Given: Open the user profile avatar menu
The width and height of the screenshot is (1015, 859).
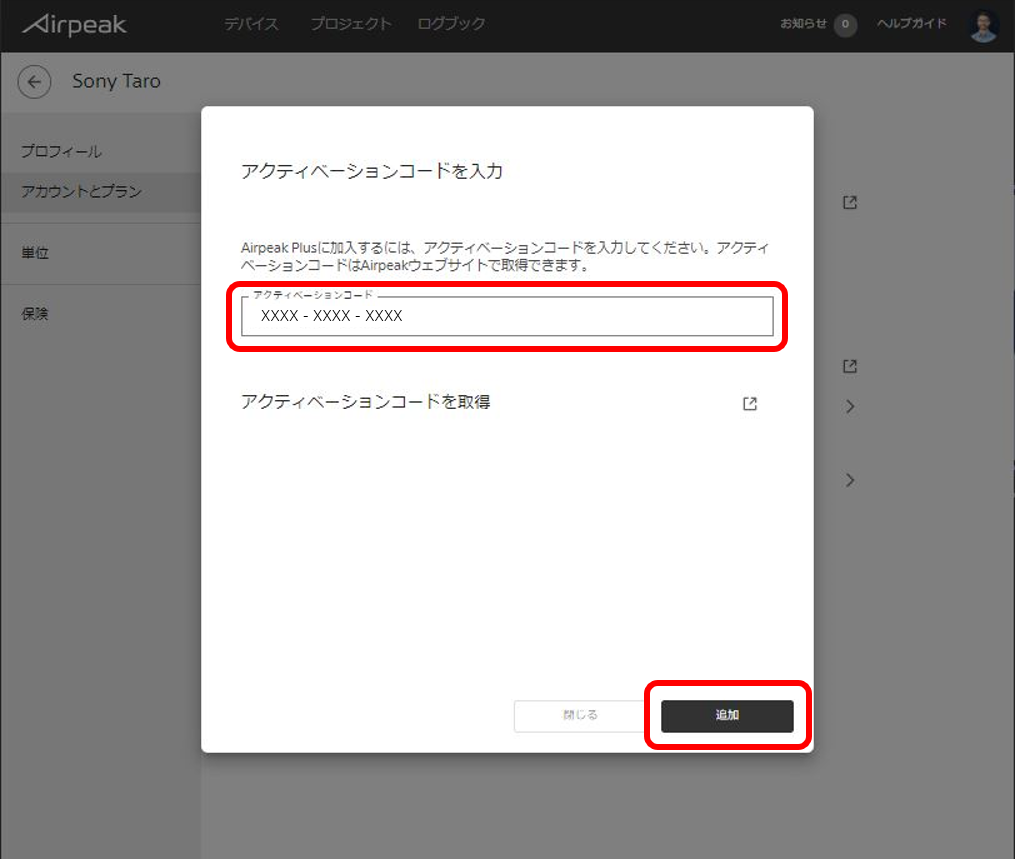Looking at the screenshot, I should point(984,26).
